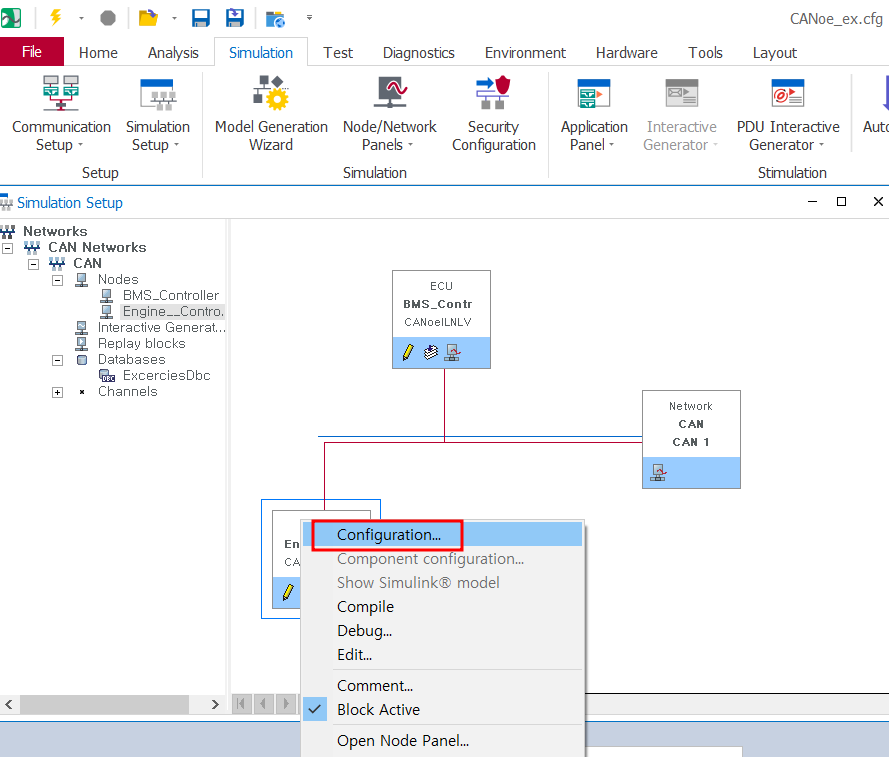Viewport: 889px width, 757px height.
Task: Choose Debug... from the context menu
Action: click(442, 631)
